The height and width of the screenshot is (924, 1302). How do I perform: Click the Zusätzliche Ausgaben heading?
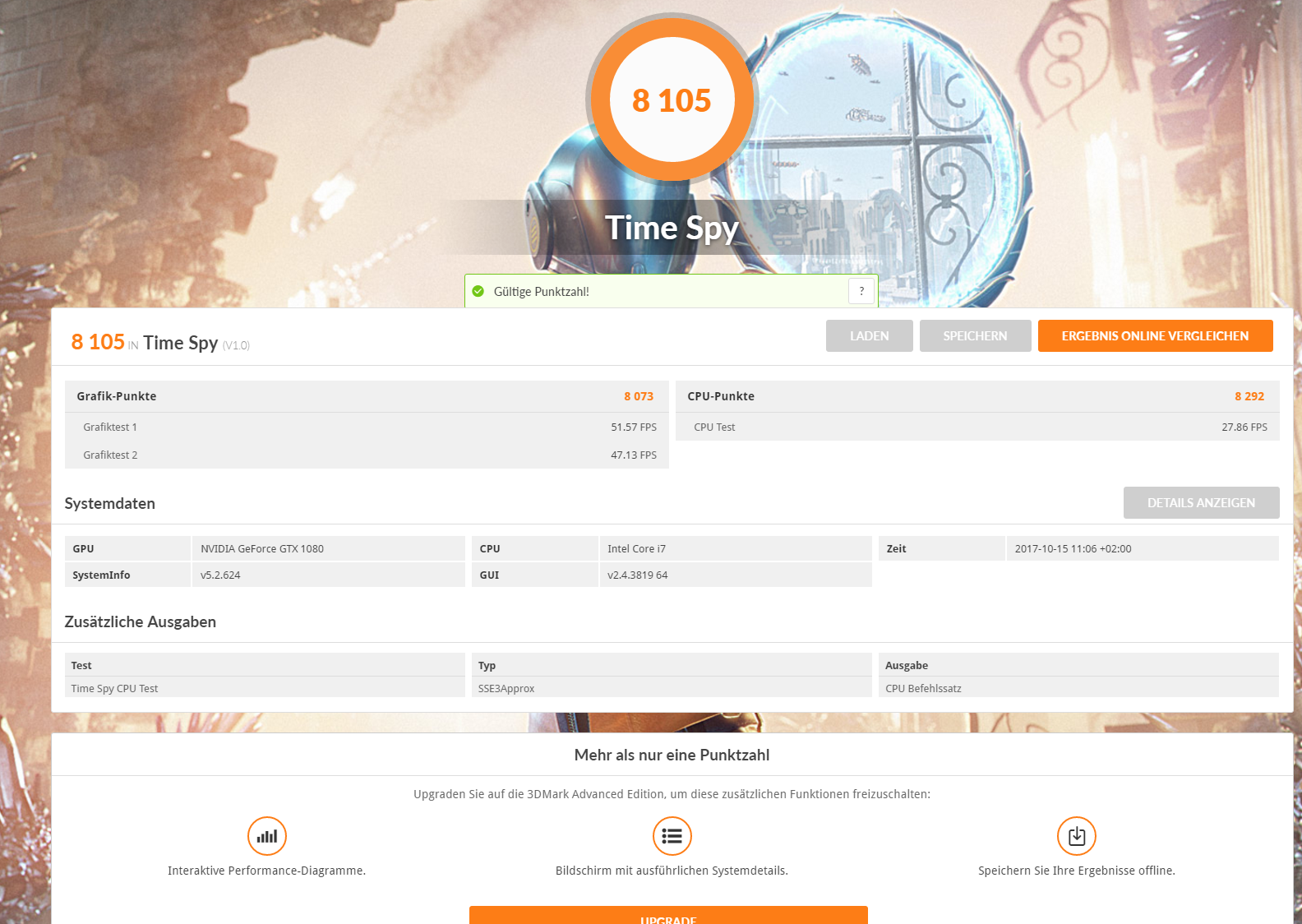pos(141,621)
